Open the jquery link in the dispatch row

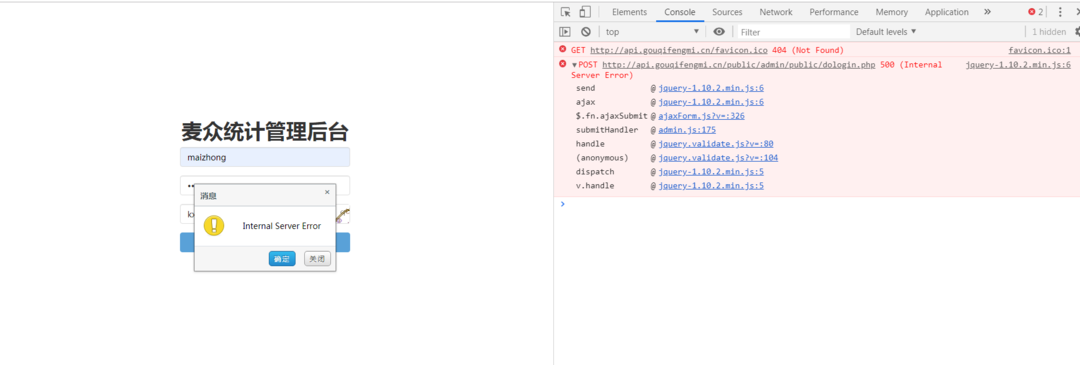coord(711,171)
